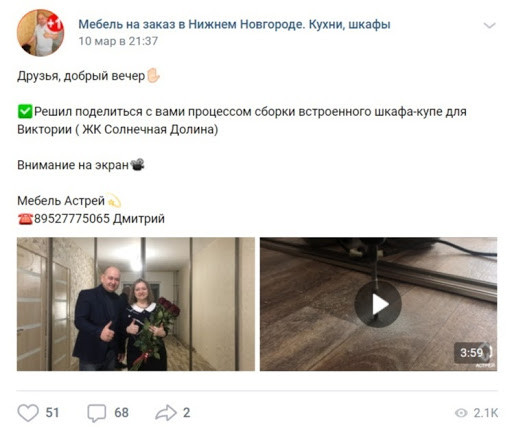512x434 pixels.
Task: Open the group's round avatar
Action: pos(41,33)
